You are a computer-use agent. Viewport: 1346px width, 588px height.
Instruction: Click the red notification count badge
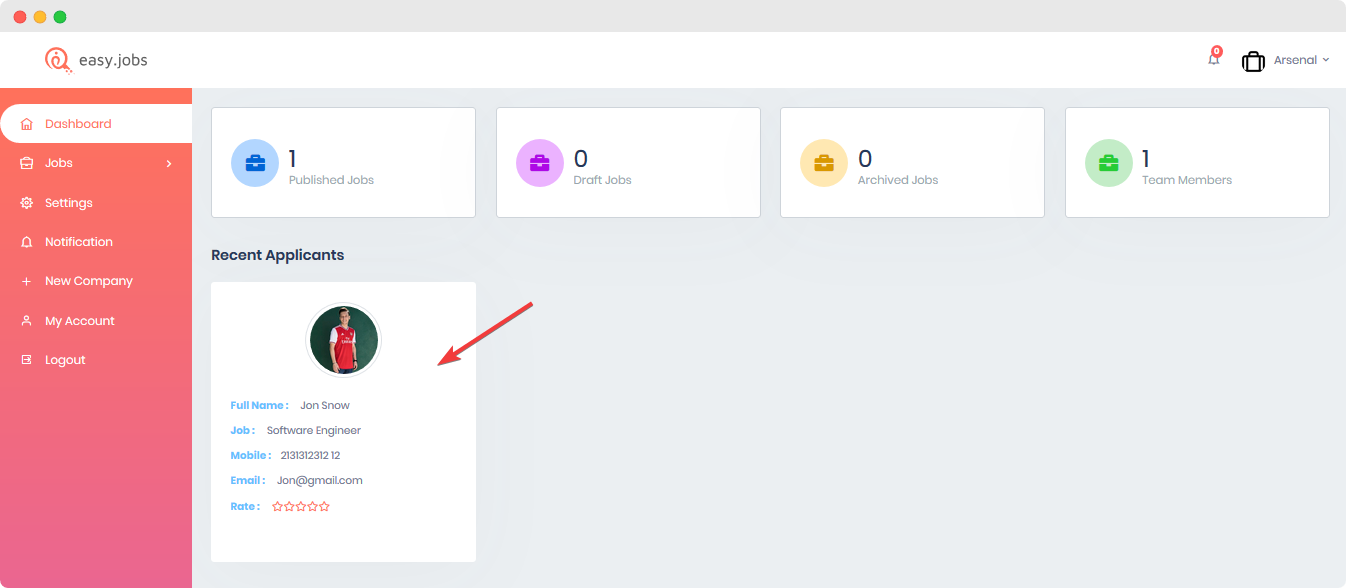(1217, 51)
